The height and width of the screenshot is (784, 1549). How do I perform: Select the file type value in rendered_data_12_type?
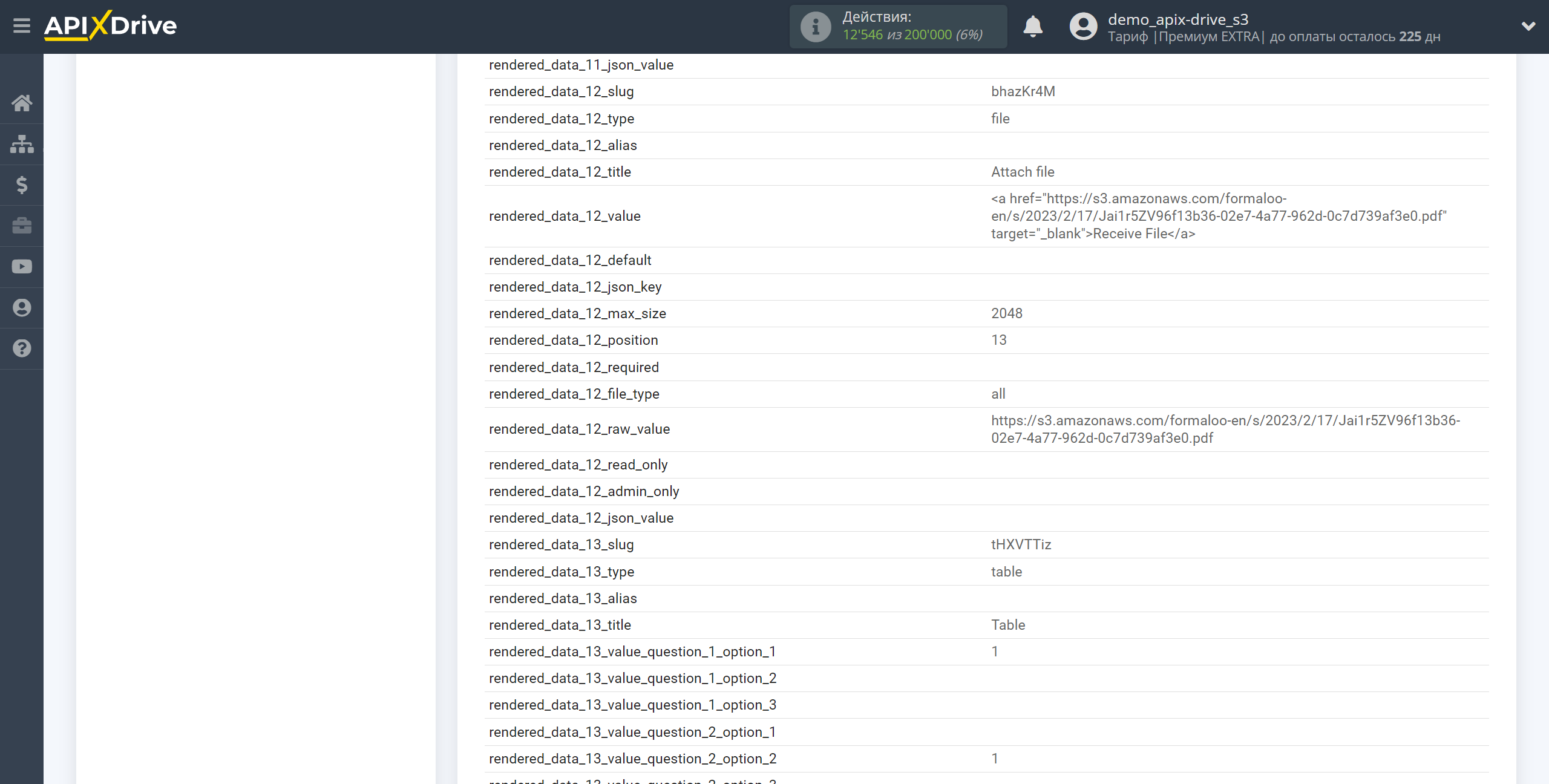[x=1000, y=119]
